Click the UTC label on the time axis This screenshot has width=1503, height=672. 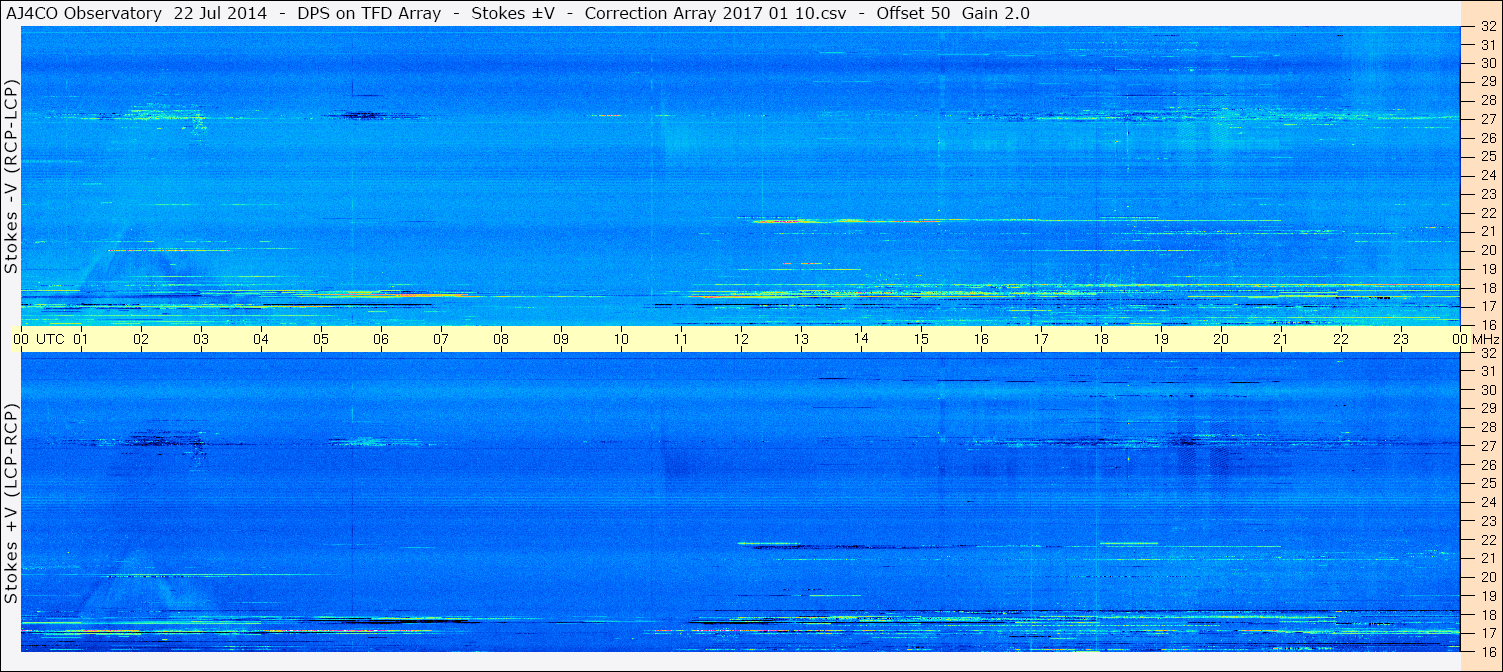coord(50,339)
